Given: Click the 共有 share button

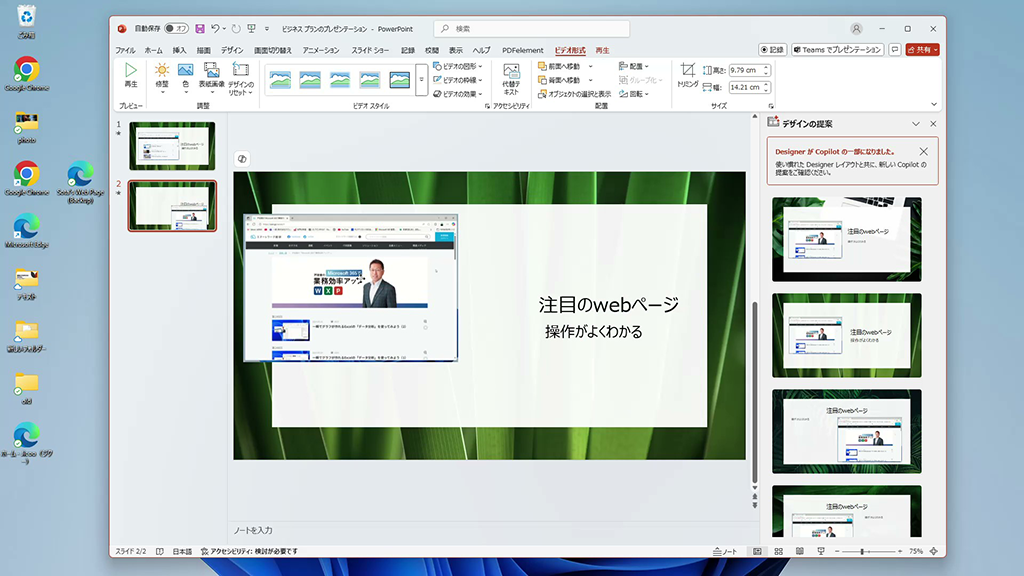Looking at the screenshot, I should (x=922, y=50).
